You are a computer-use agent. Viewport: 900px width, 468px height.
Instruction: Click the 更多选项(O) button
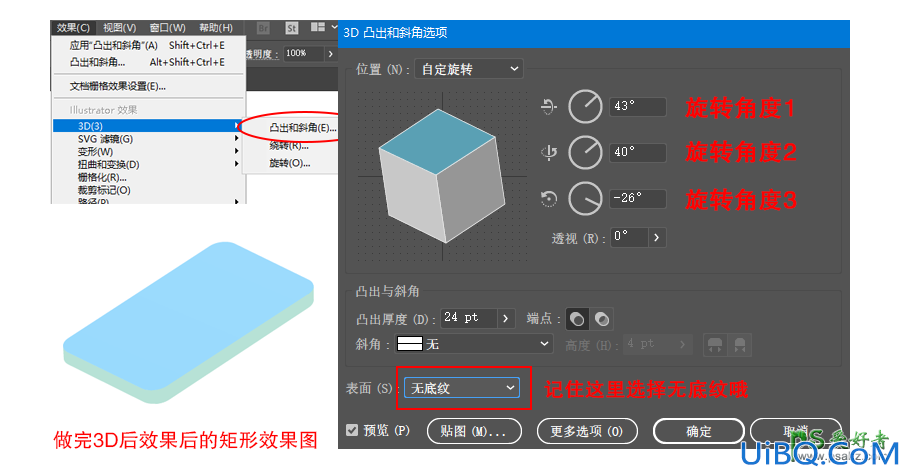pos(587,431)
